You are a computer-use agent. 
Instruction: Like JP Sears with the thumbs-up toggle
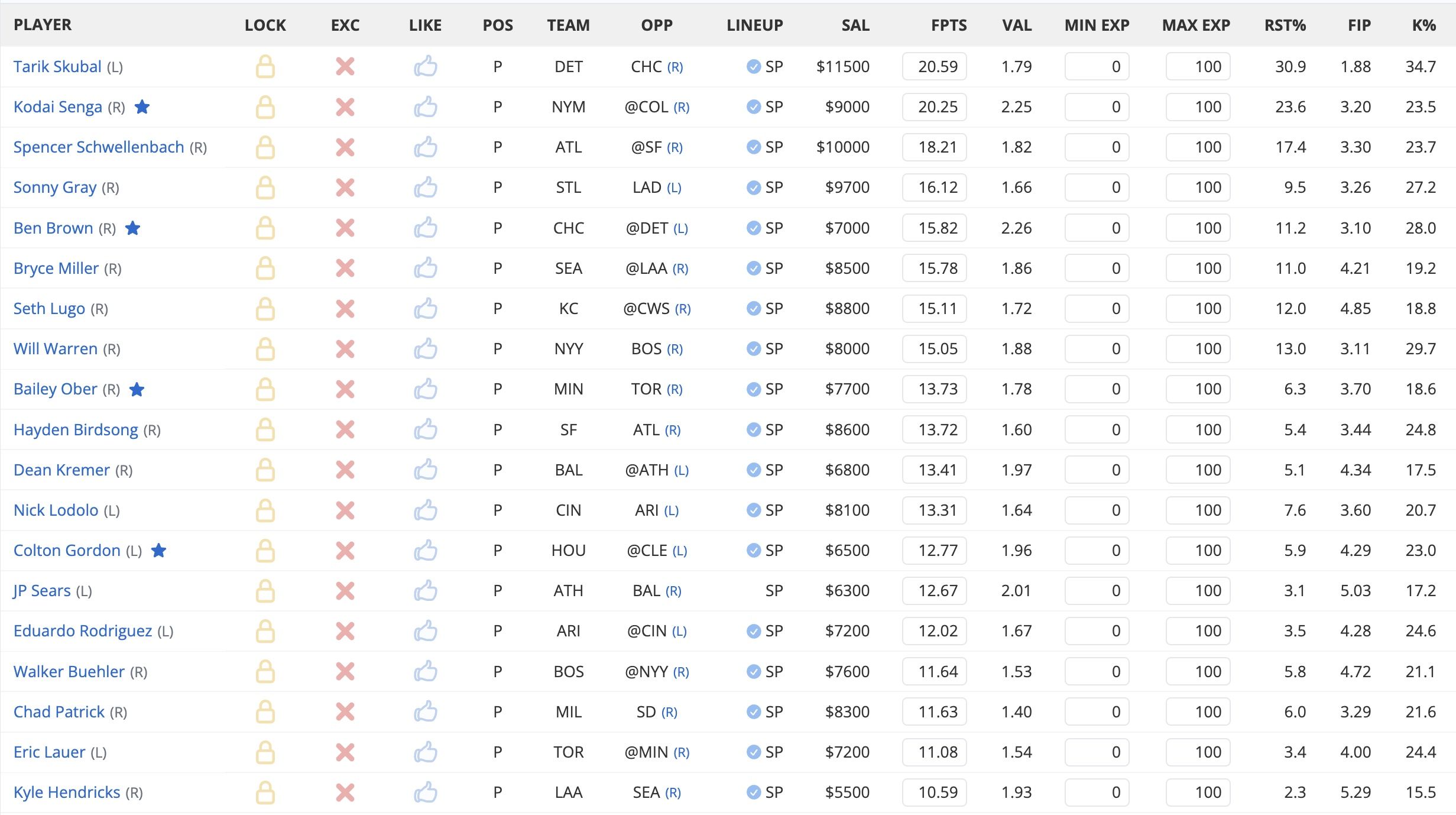425,590
